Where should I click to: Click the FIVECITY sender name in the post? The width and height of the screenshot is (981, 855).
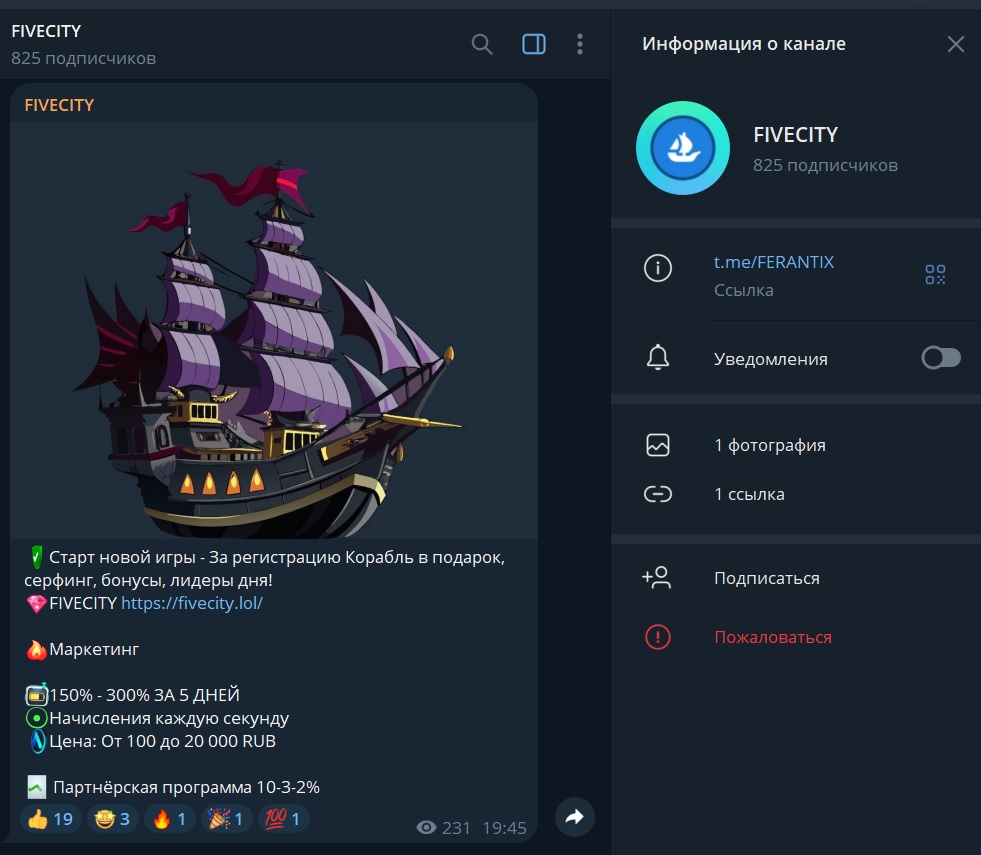[x=59, y=105]
